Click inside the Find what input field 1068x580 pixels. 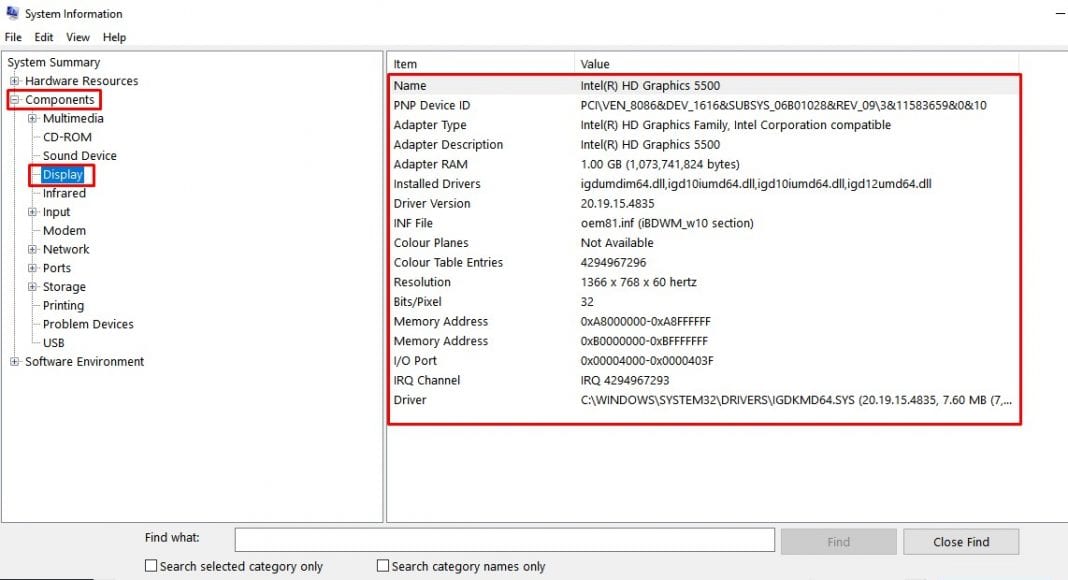click(x=504, y=540)
